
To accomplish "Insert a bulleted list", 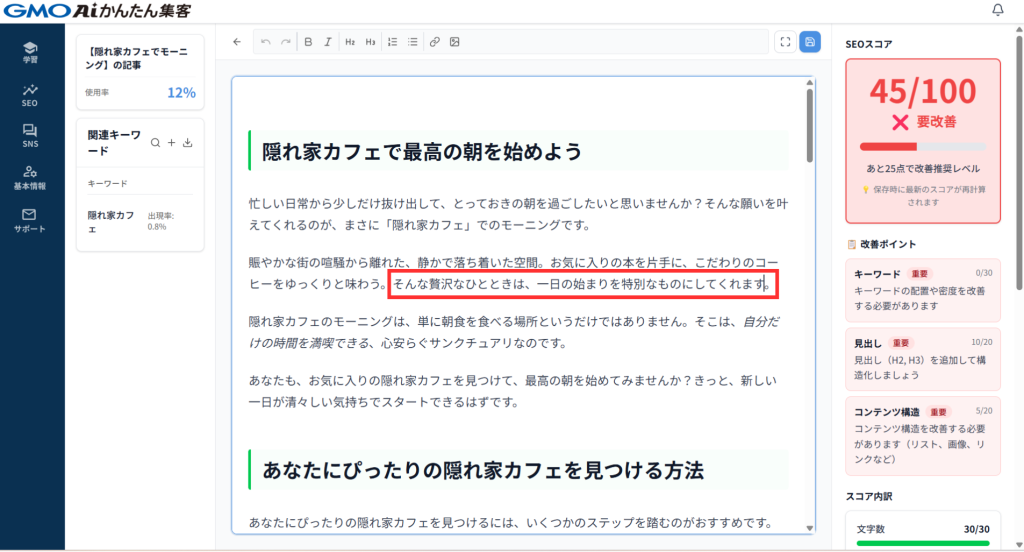I will click(412, 42).
